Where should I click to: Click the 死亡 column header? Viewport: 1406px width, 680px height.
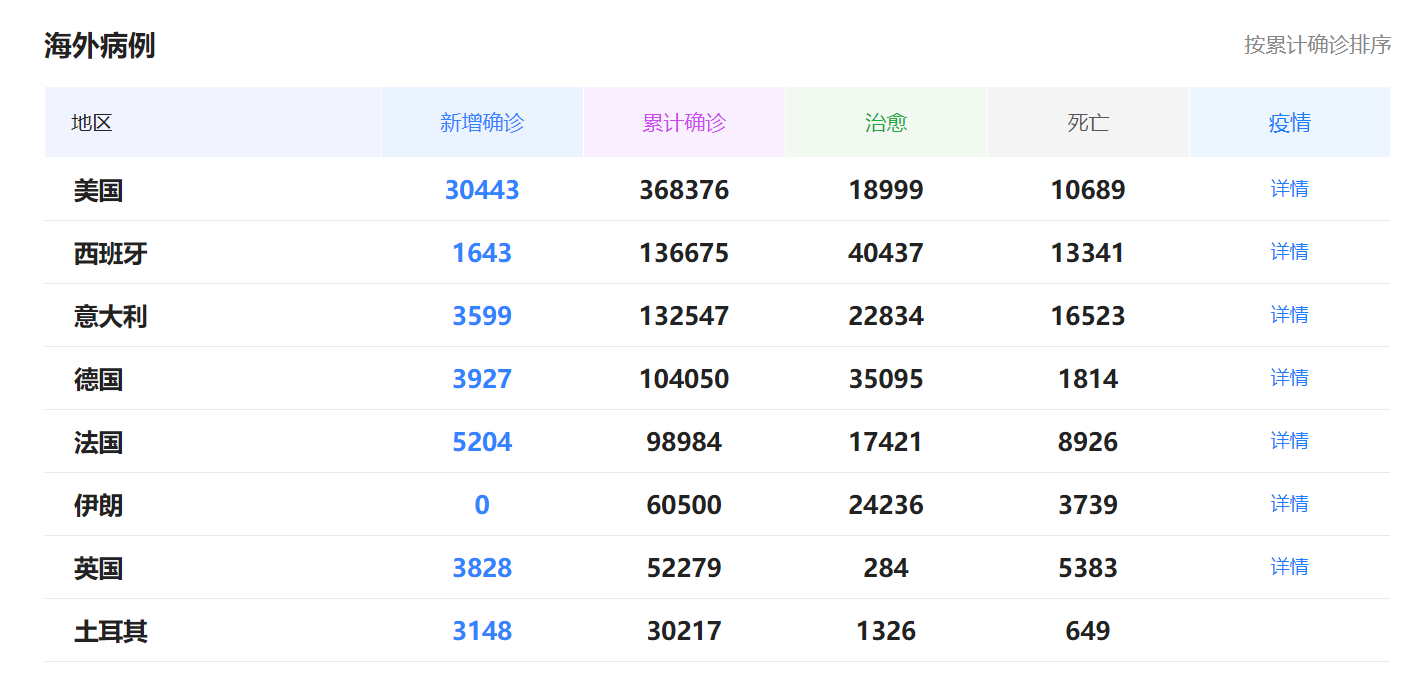click(1088, 123)
